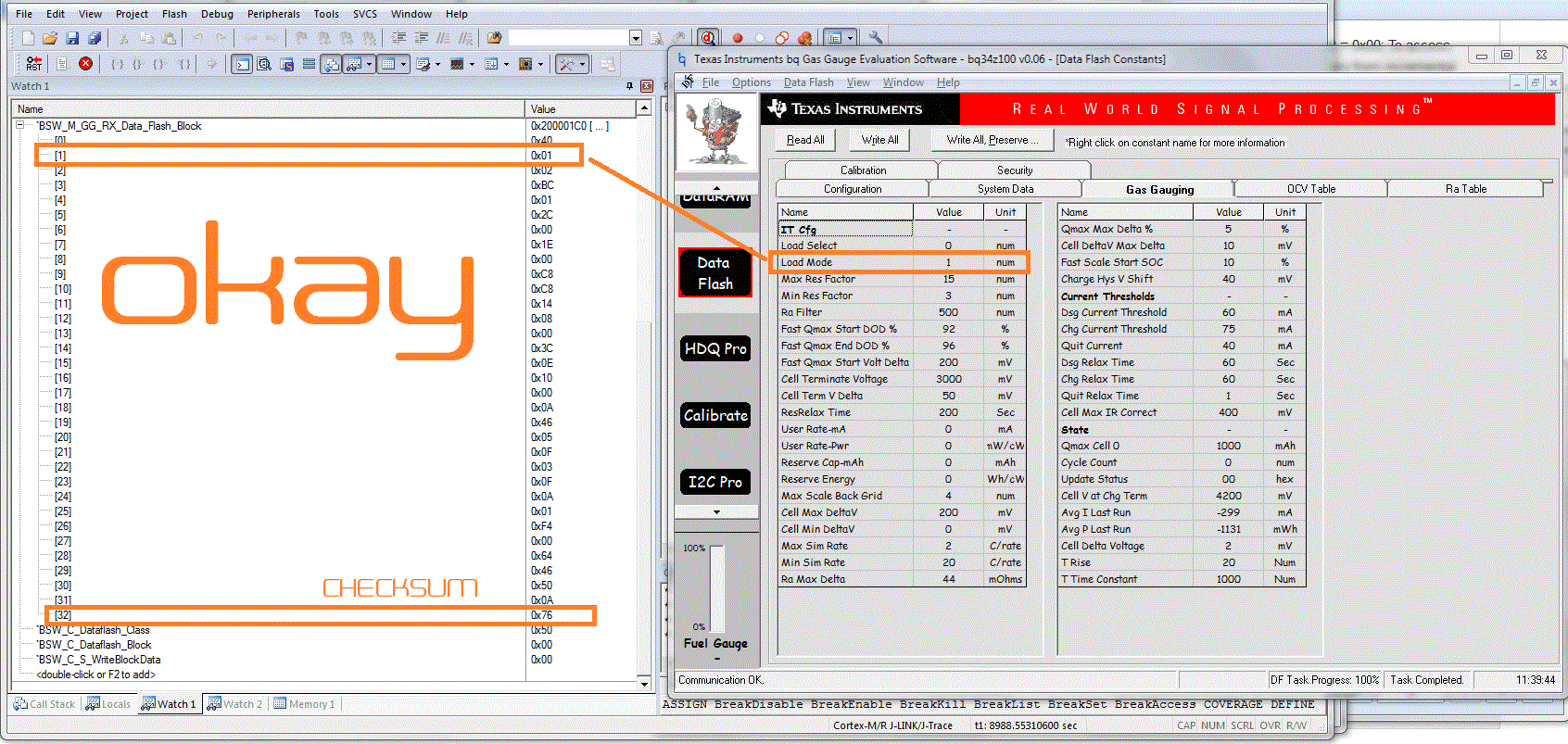Expand the Serial windows dropdown arrow
This screenshot has width=1568, height=744.
(437, 64)
